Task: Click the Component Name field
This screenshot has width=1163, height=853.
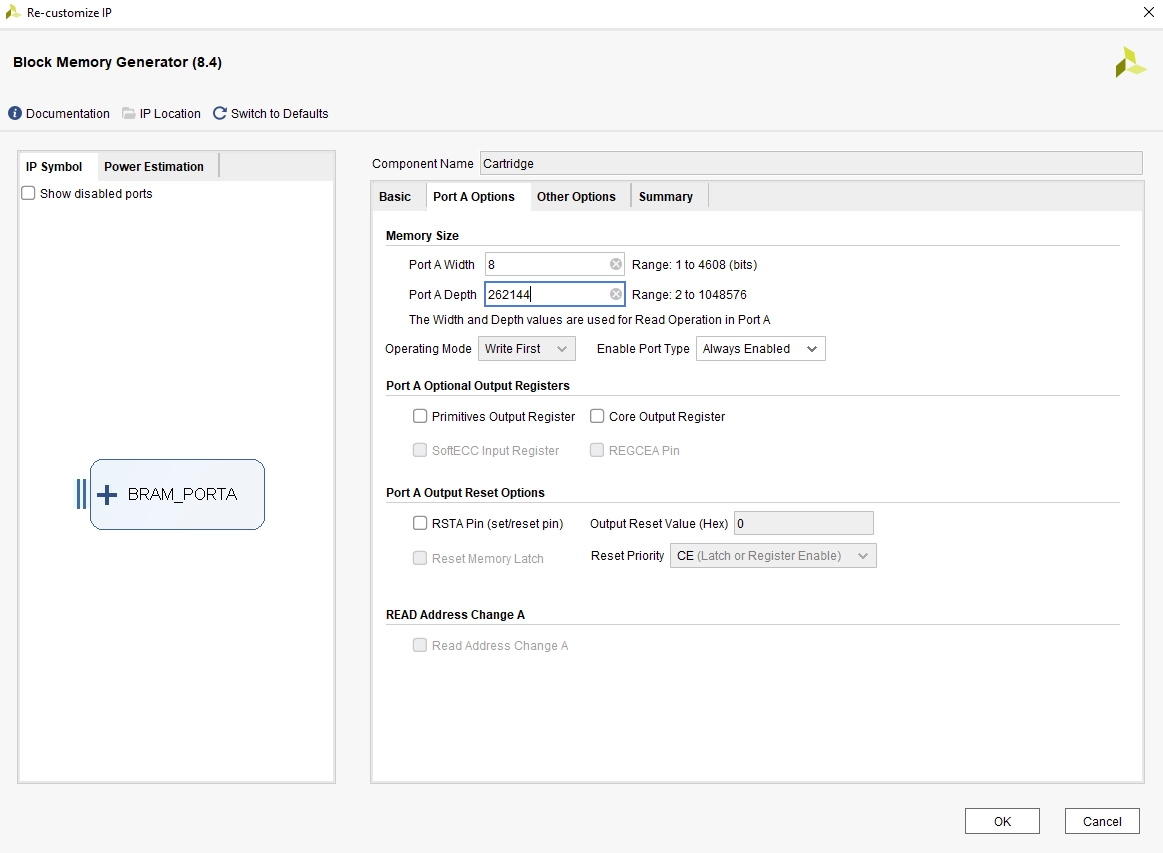Action: [811, 163]
